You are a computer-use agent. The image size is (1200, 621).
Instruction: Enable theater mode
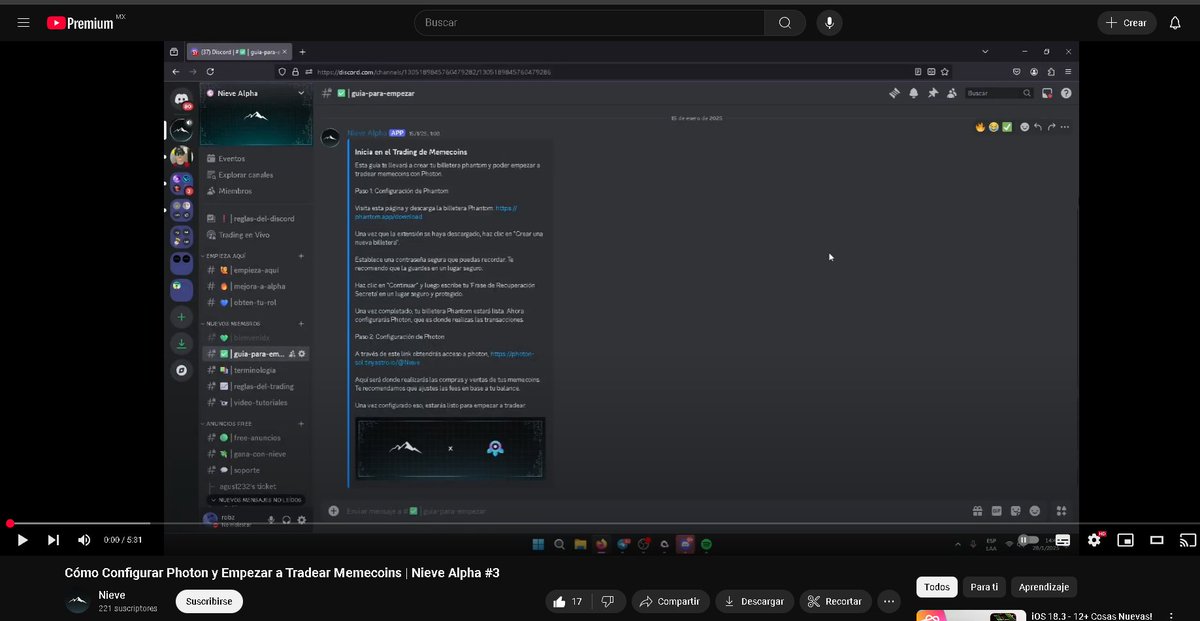click(1157, 540)
